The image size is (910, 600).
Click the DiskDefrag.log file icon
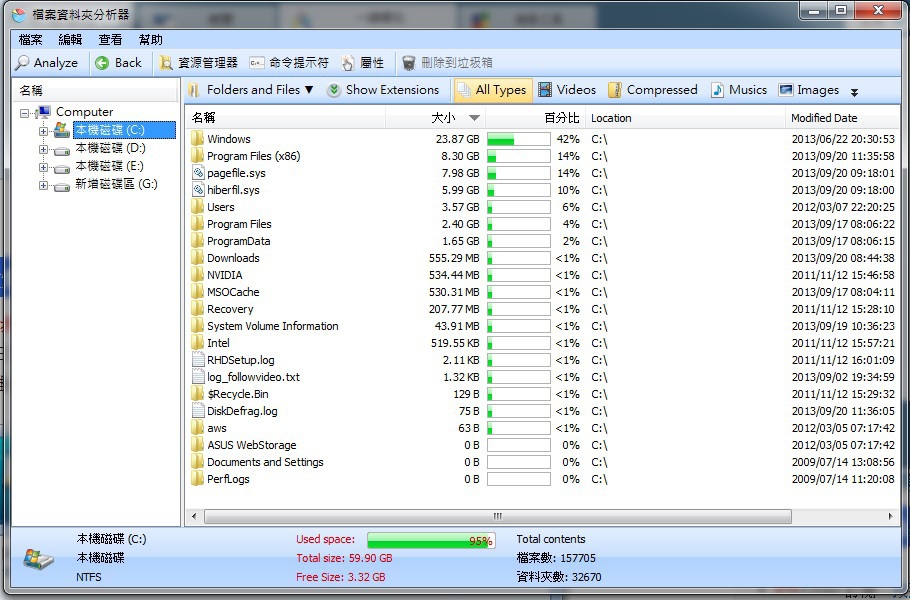tap(198, 411)
